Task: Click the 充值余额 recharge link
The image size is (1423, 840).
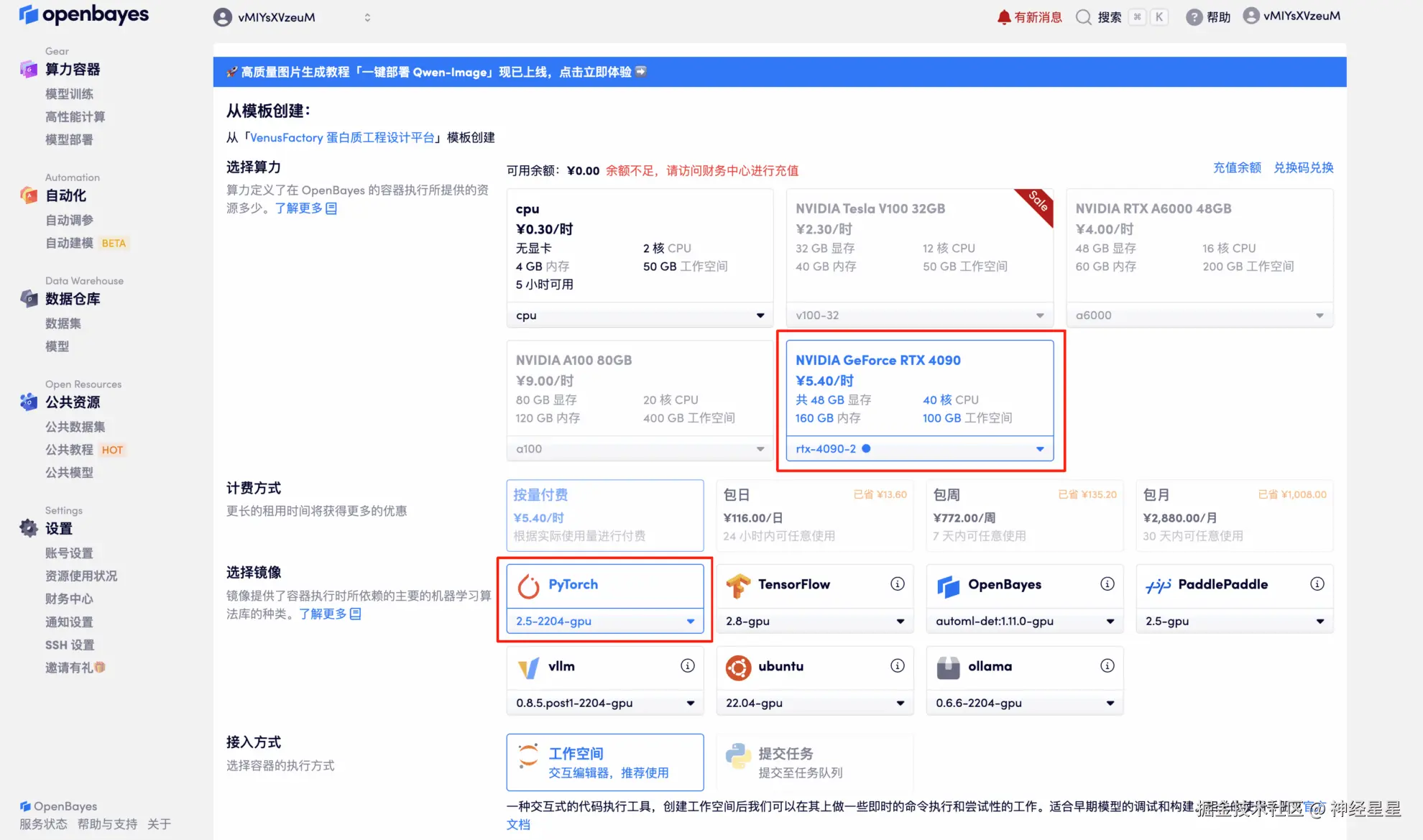Action: coord(1237,167)
